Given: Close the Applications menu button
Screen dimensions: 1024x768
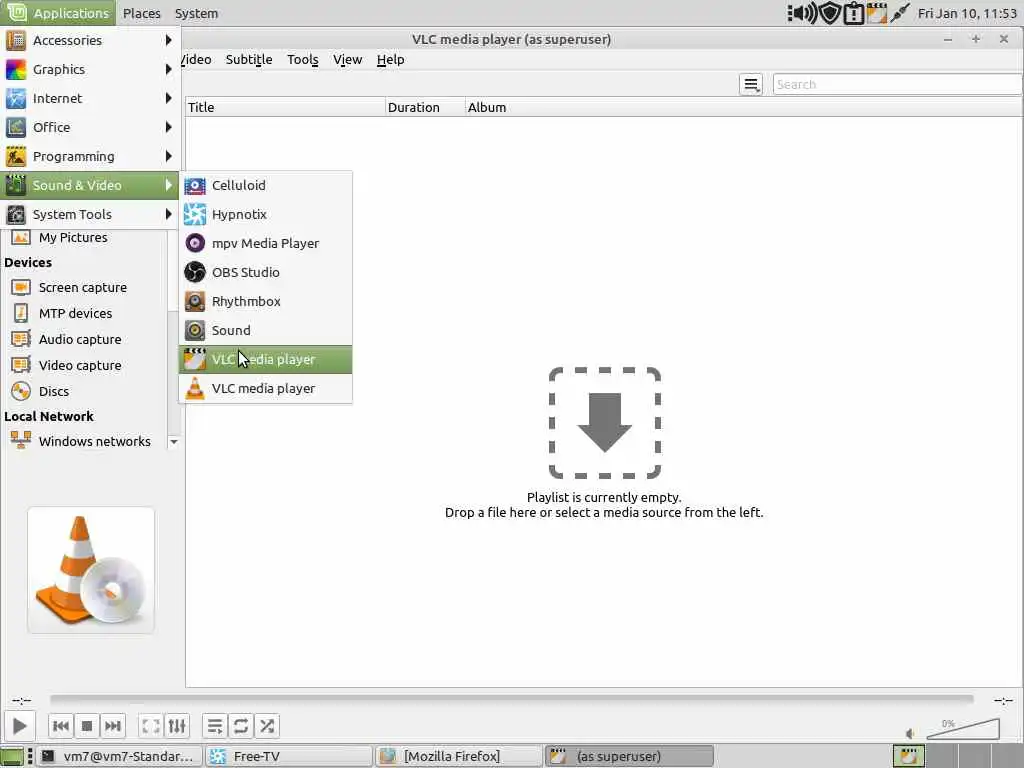Looking at the screenshot, I should click(x=58, y=13).
